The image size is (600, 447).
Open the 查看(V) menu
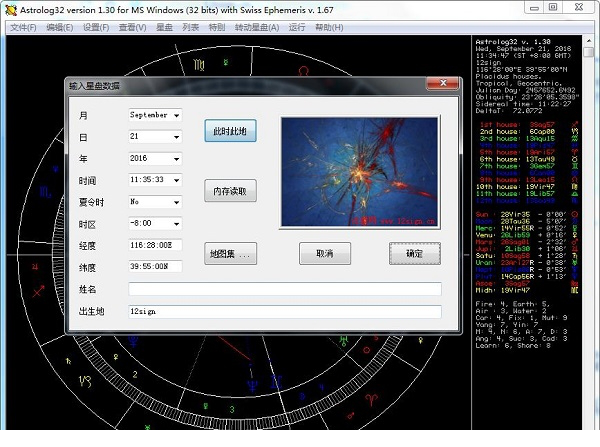(132, 28)
